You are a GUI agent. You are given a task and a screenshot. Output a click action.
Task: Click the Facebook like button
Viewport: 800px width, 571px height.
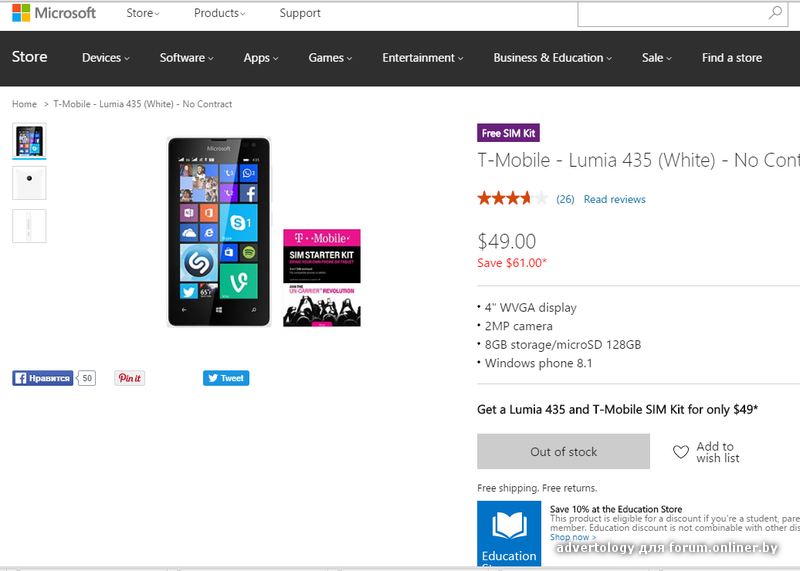(43, 378)
